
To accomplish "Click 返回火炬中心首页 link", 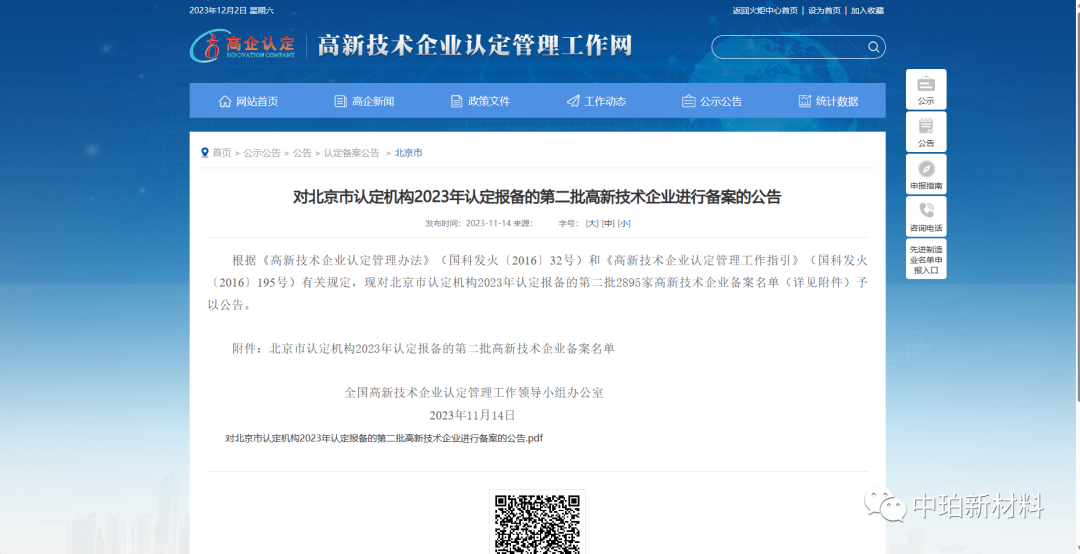I will tap(765, 10).
